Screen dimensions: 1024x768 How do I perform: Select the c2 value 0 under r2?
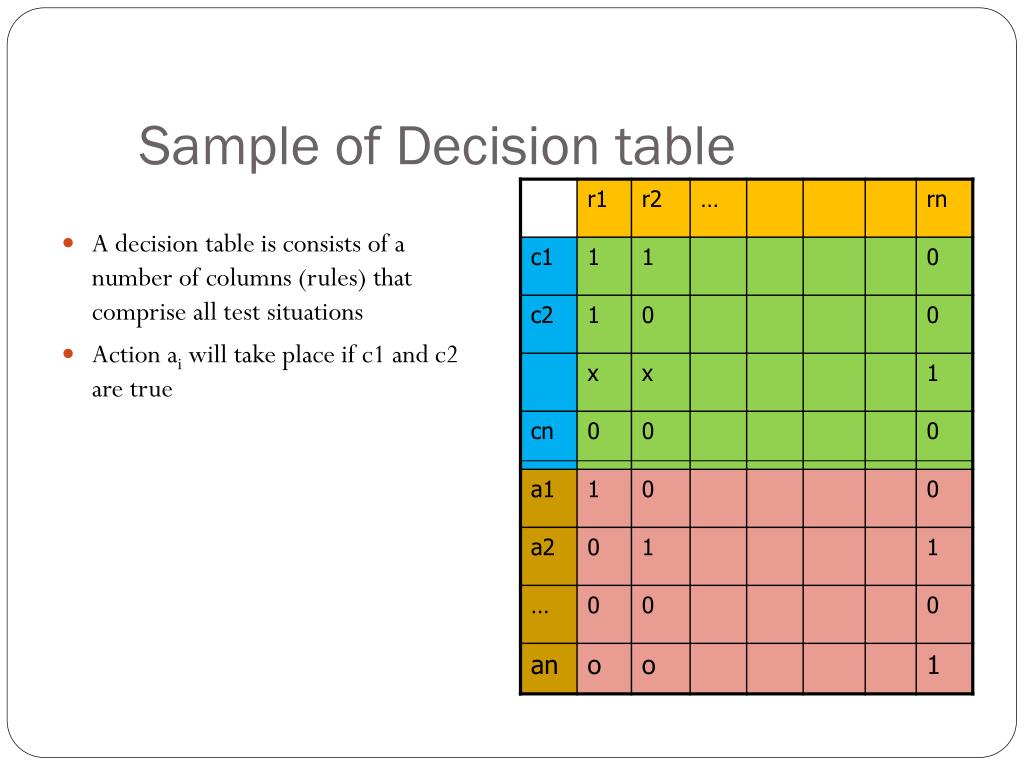click(x=660, y=324)
